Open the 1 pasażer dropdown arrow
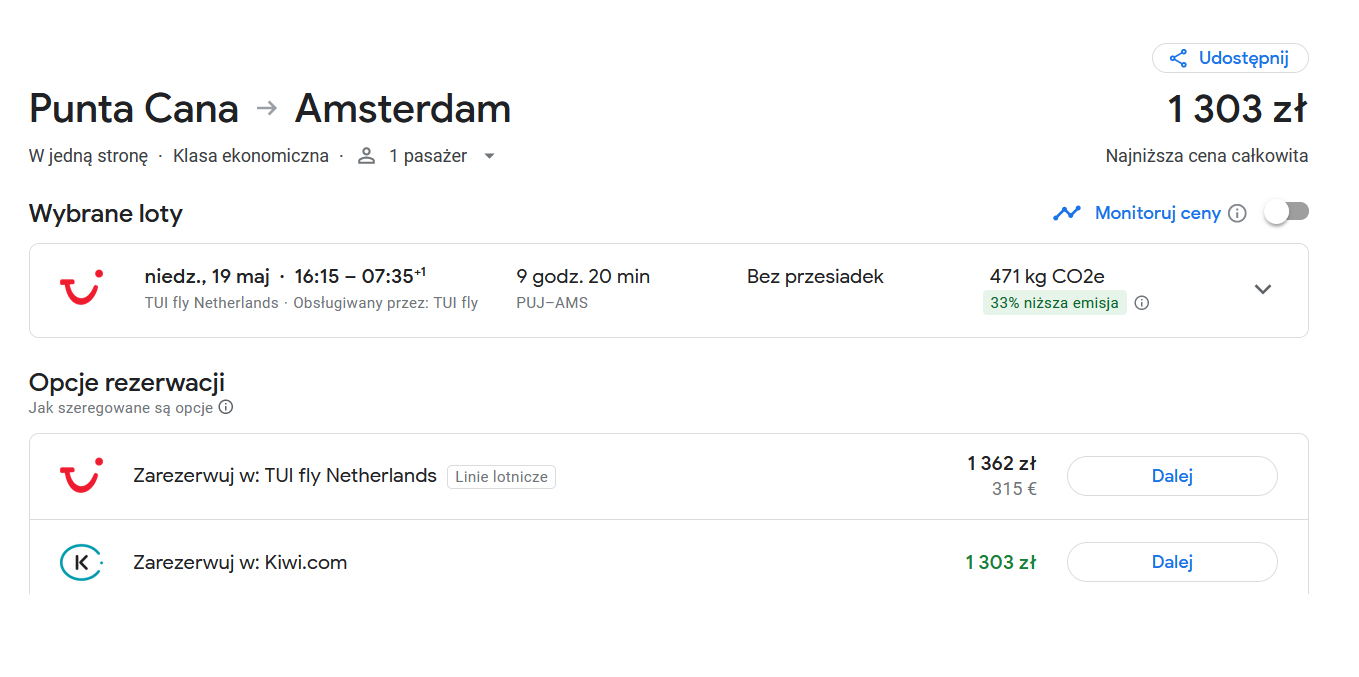This screenshot has width=1359, height=677. click(x=489, y=156)
